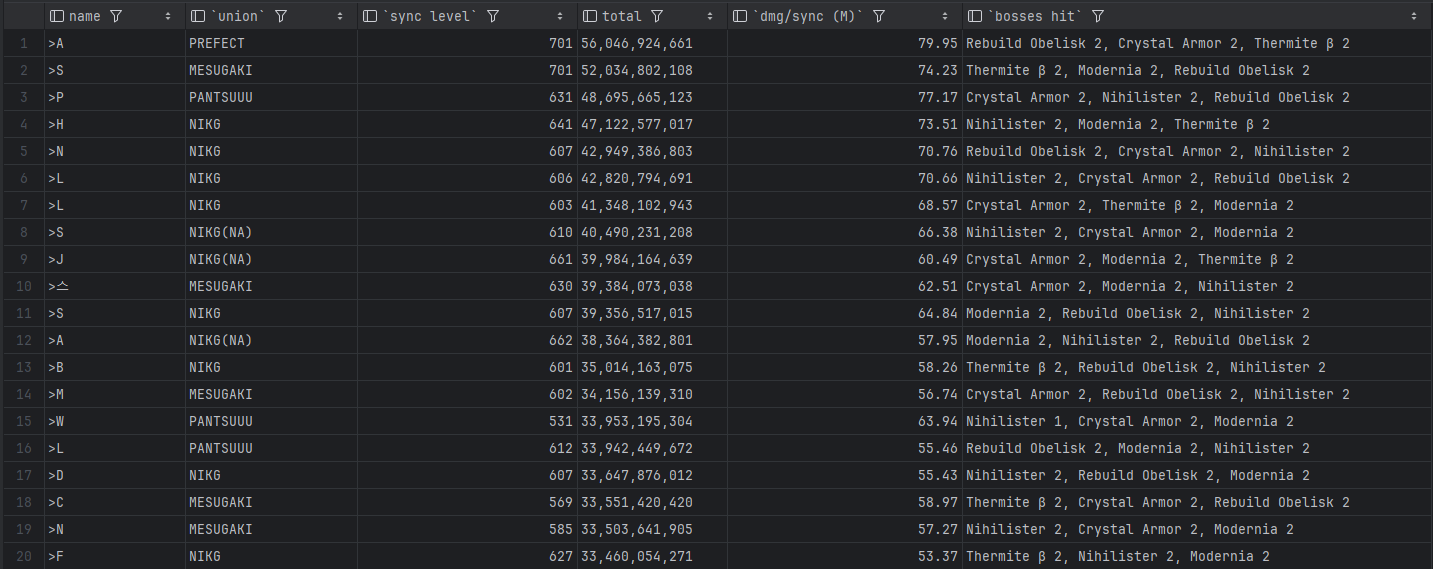Toggle sort arrows on the bosses hit column
This screenshot has width=1433, height=569.
coord(1414,17)
